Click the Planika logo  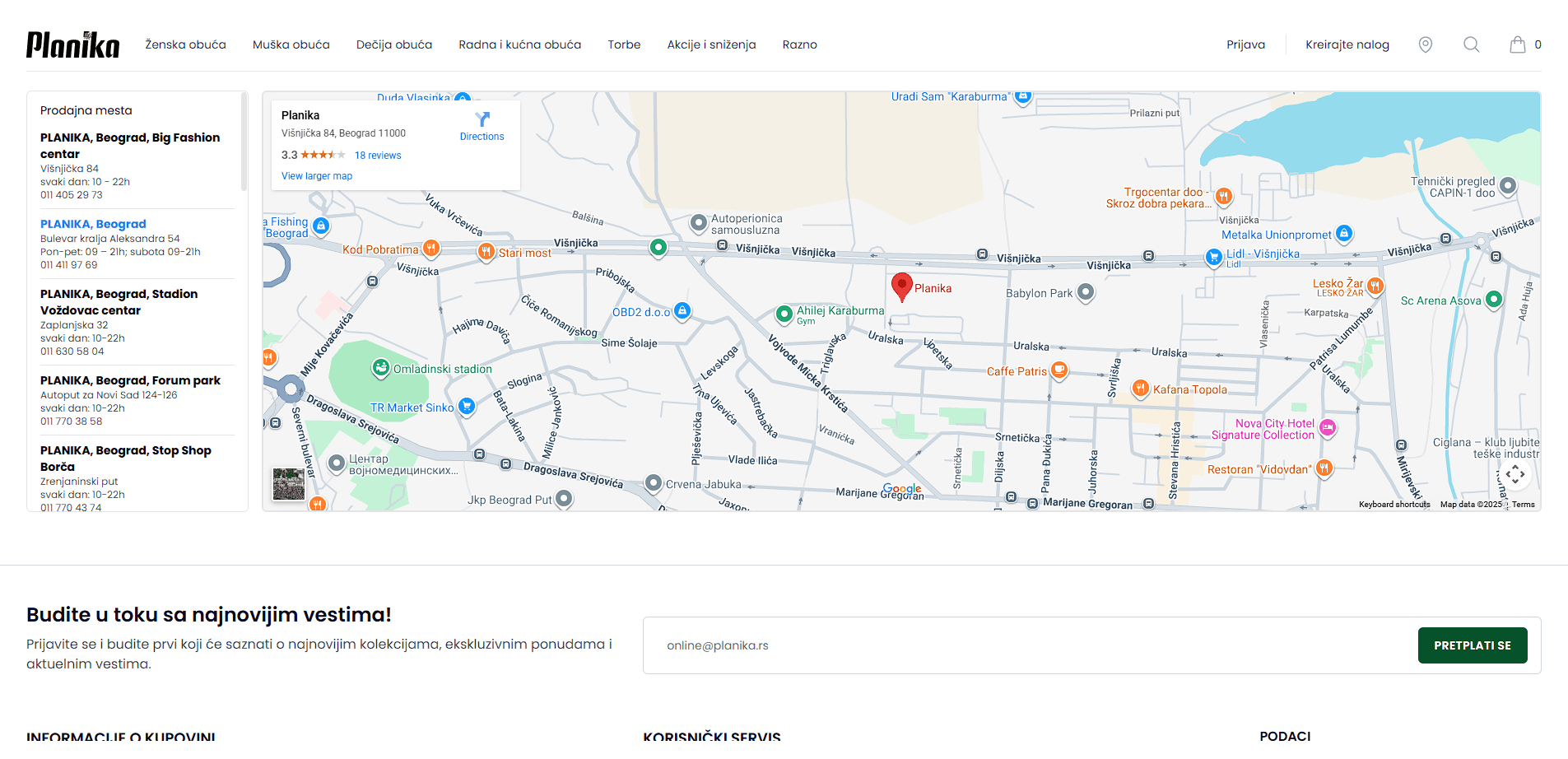point(72,44)
